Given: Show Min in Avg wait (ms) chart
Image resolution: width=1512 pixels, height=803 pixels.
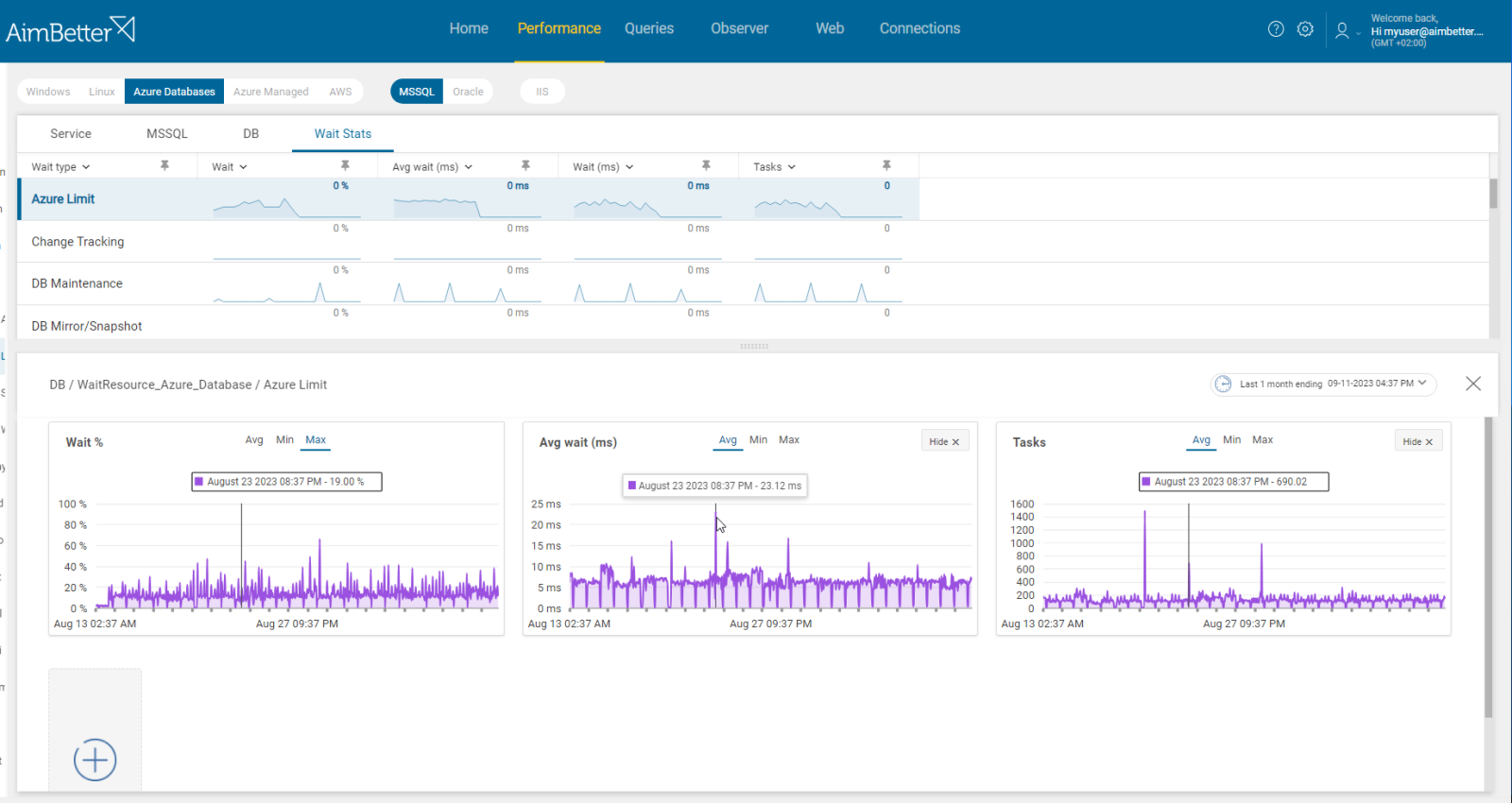Looking at the screenshot, I should 758,440.
